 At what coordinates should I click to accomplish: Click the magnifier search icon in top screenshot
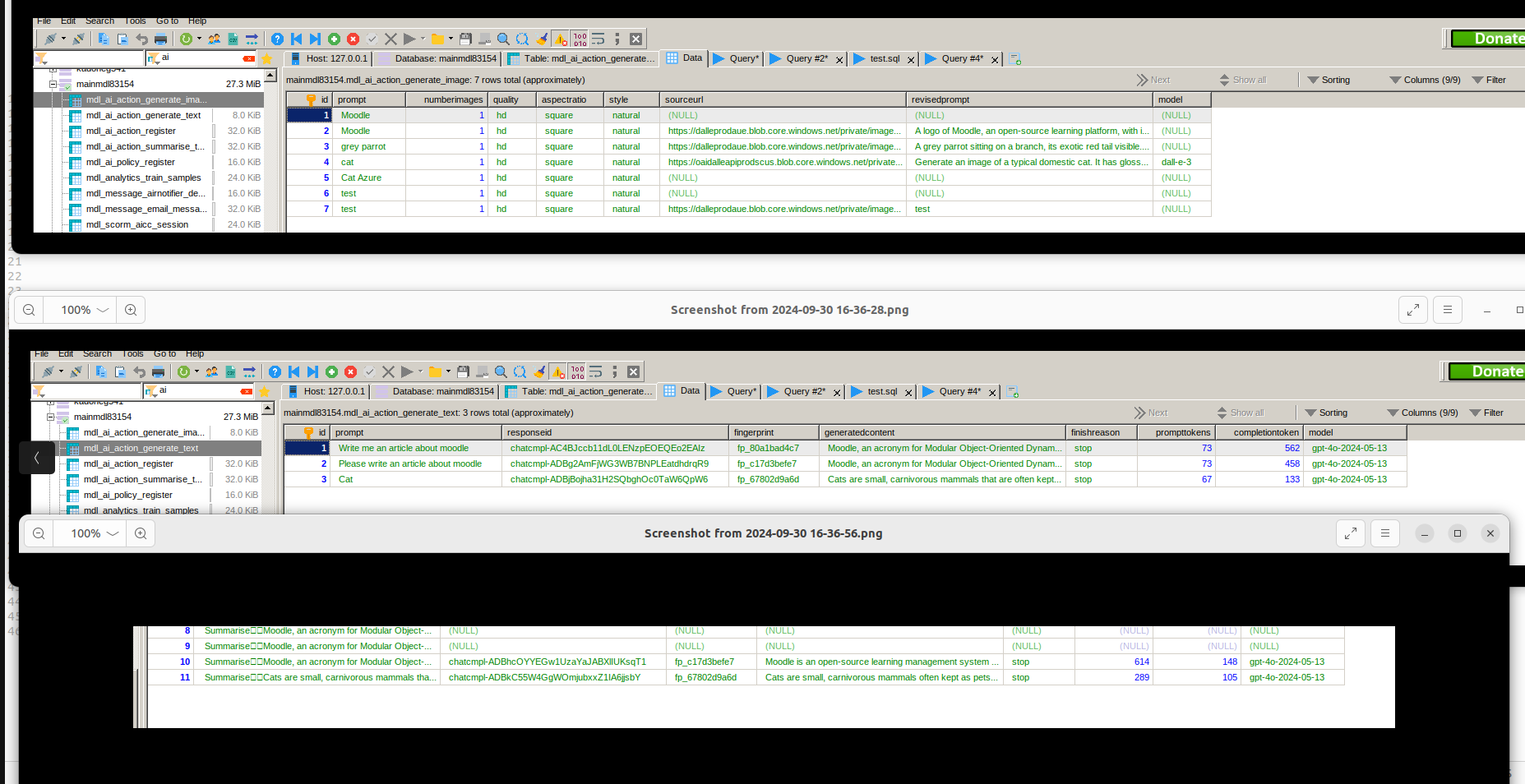(x=503, y=39)
